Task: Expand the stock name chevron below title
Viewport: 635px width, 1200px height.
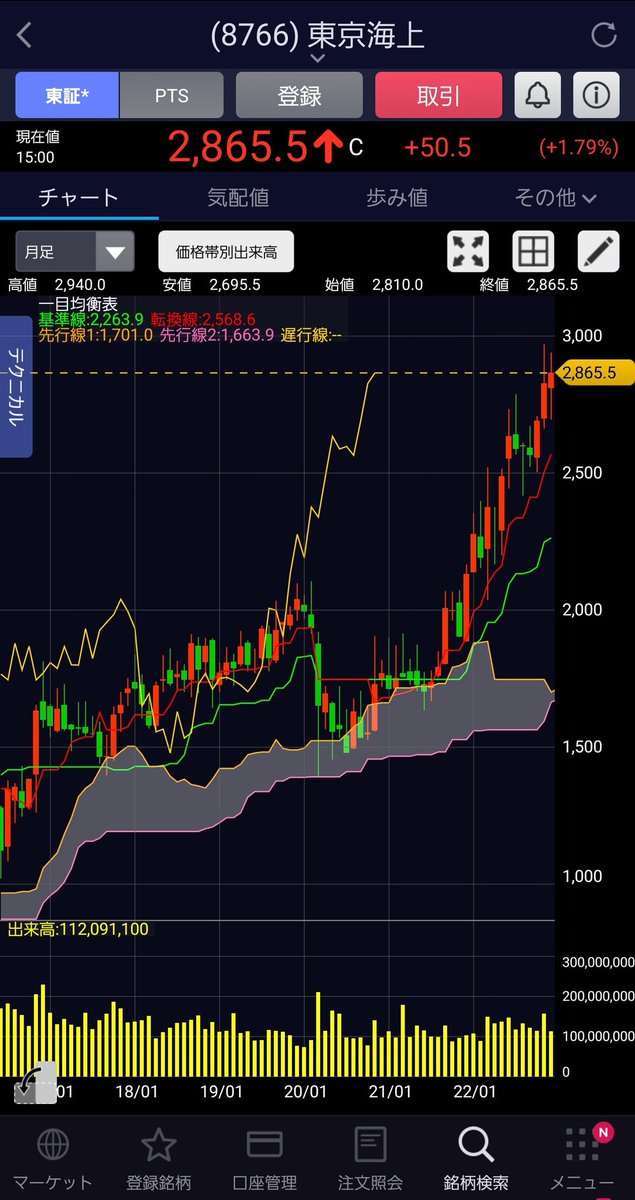Action: coord(318,59)
